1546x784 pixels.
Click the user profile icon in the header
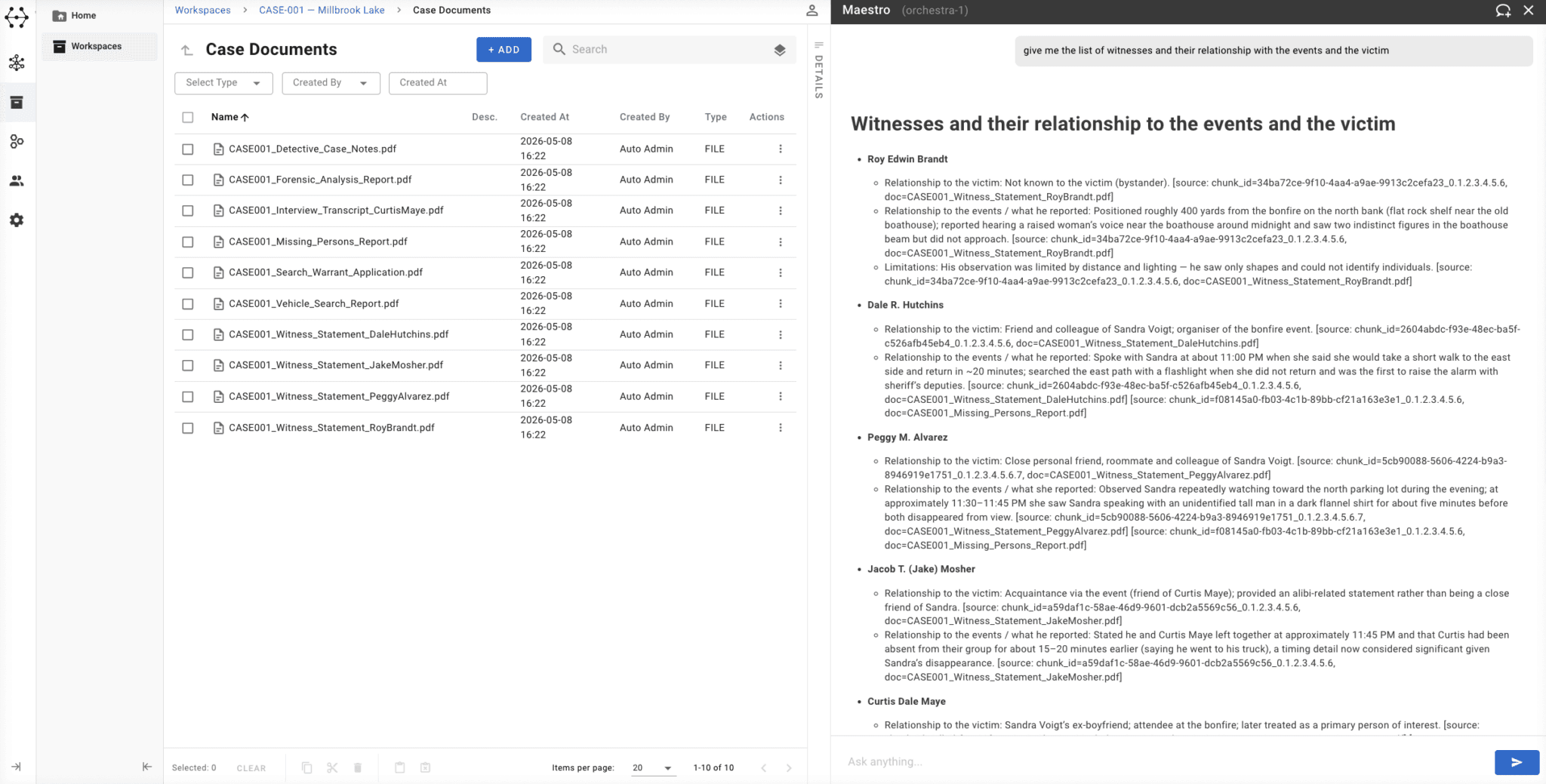(811, 11)
